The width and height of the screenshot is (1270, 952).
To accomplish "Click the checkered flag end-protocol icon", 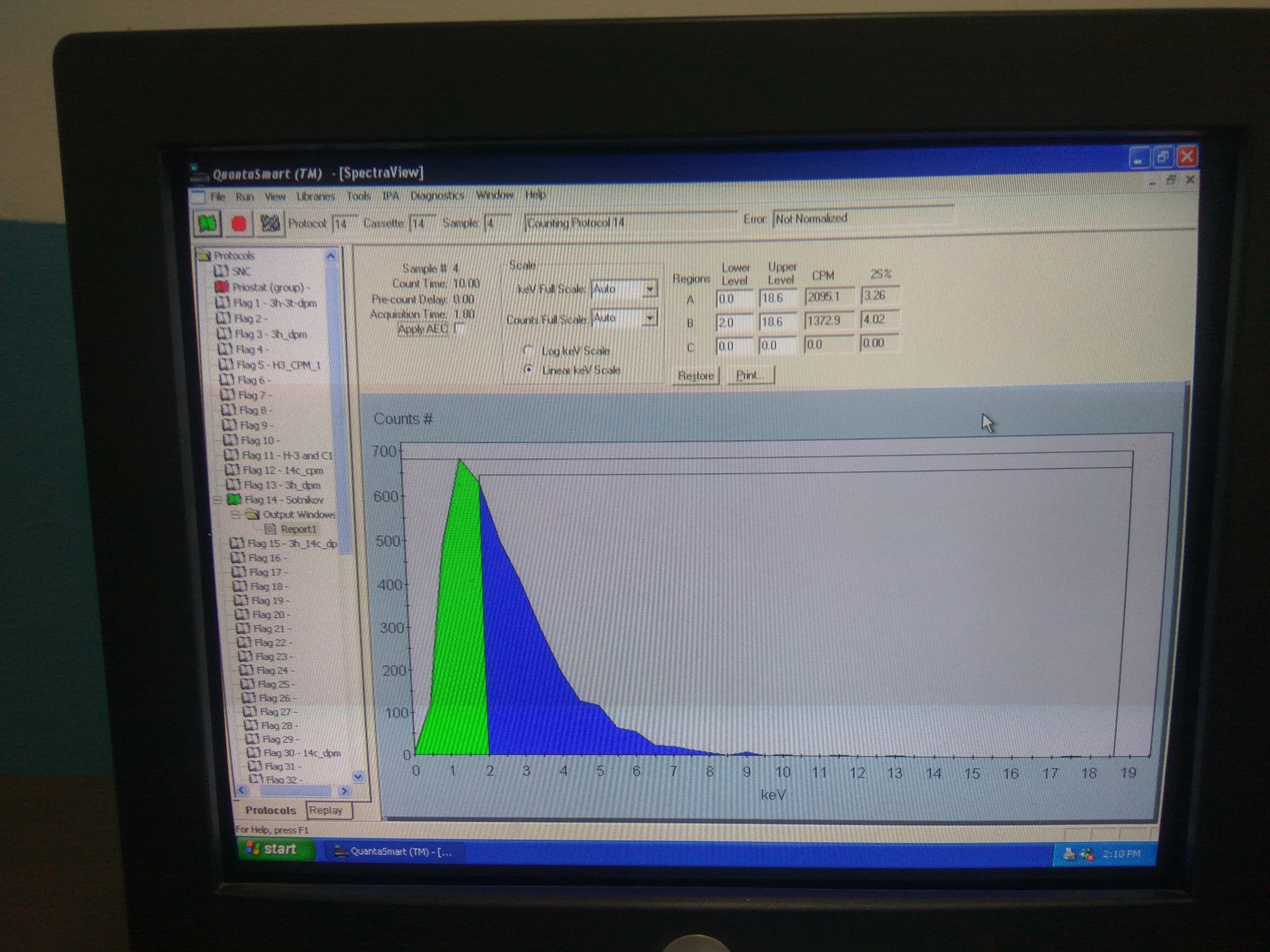I will tap(270, 223).
